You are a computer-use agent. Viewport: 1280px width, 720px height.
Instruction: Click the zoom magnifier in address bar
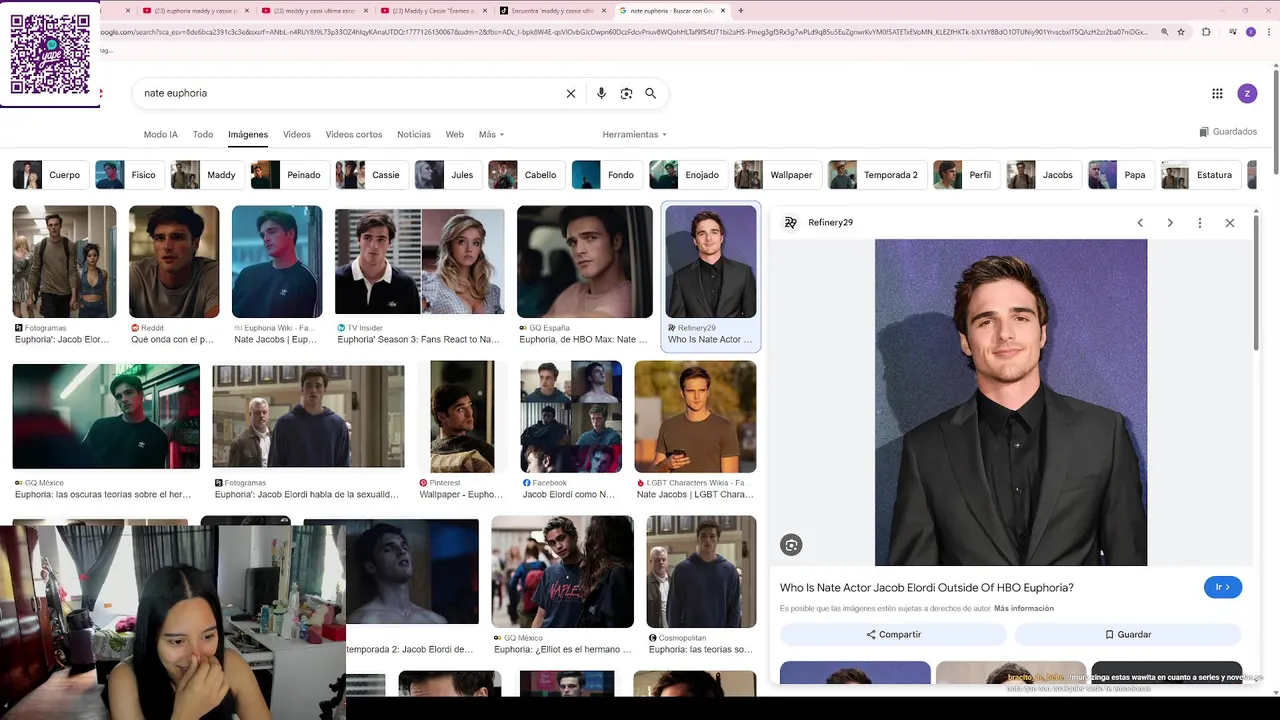point(1164,32)
